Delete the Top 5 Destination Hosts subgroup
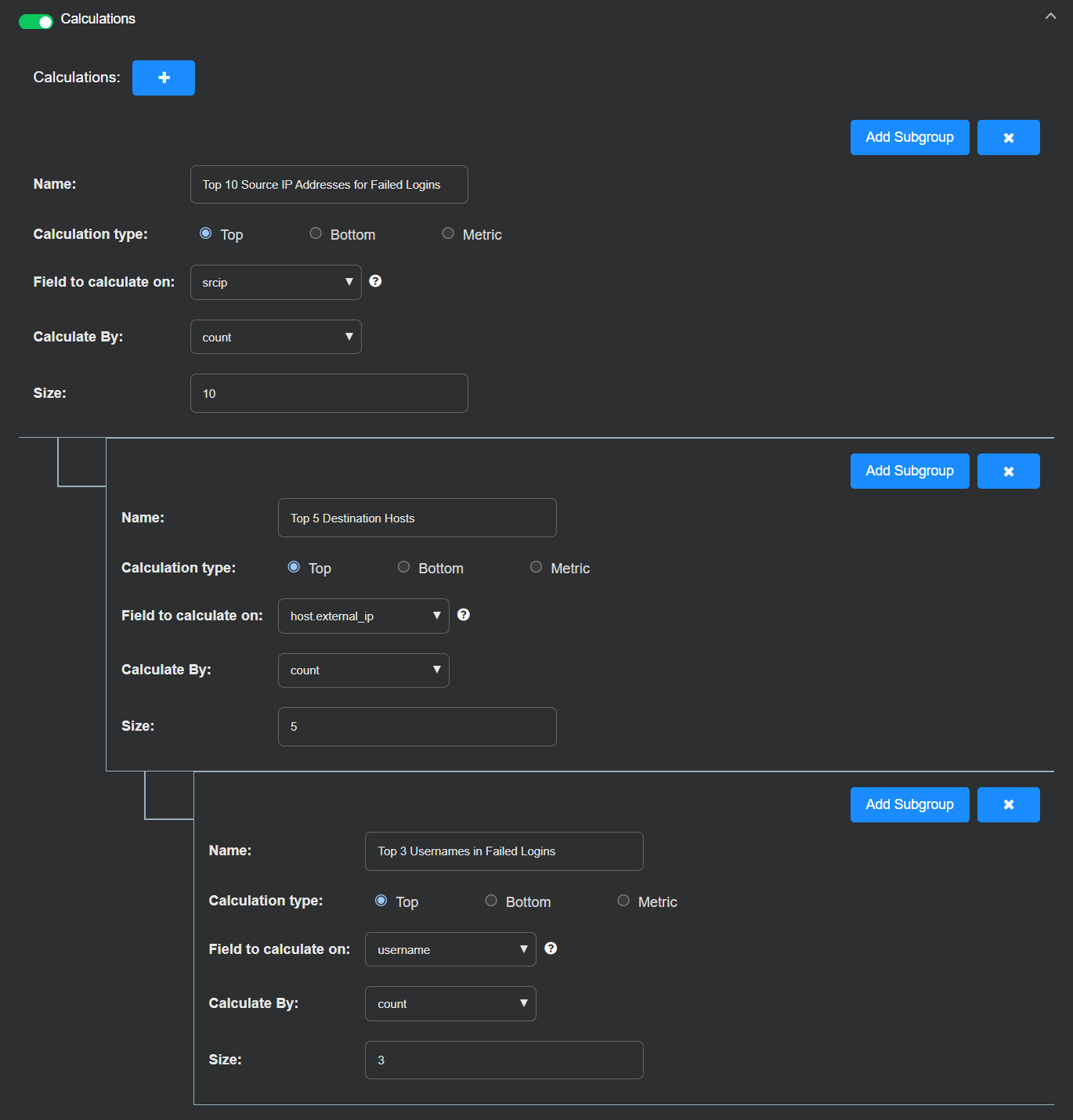Viewport: 1073px width, 1120px height. 1008,471
